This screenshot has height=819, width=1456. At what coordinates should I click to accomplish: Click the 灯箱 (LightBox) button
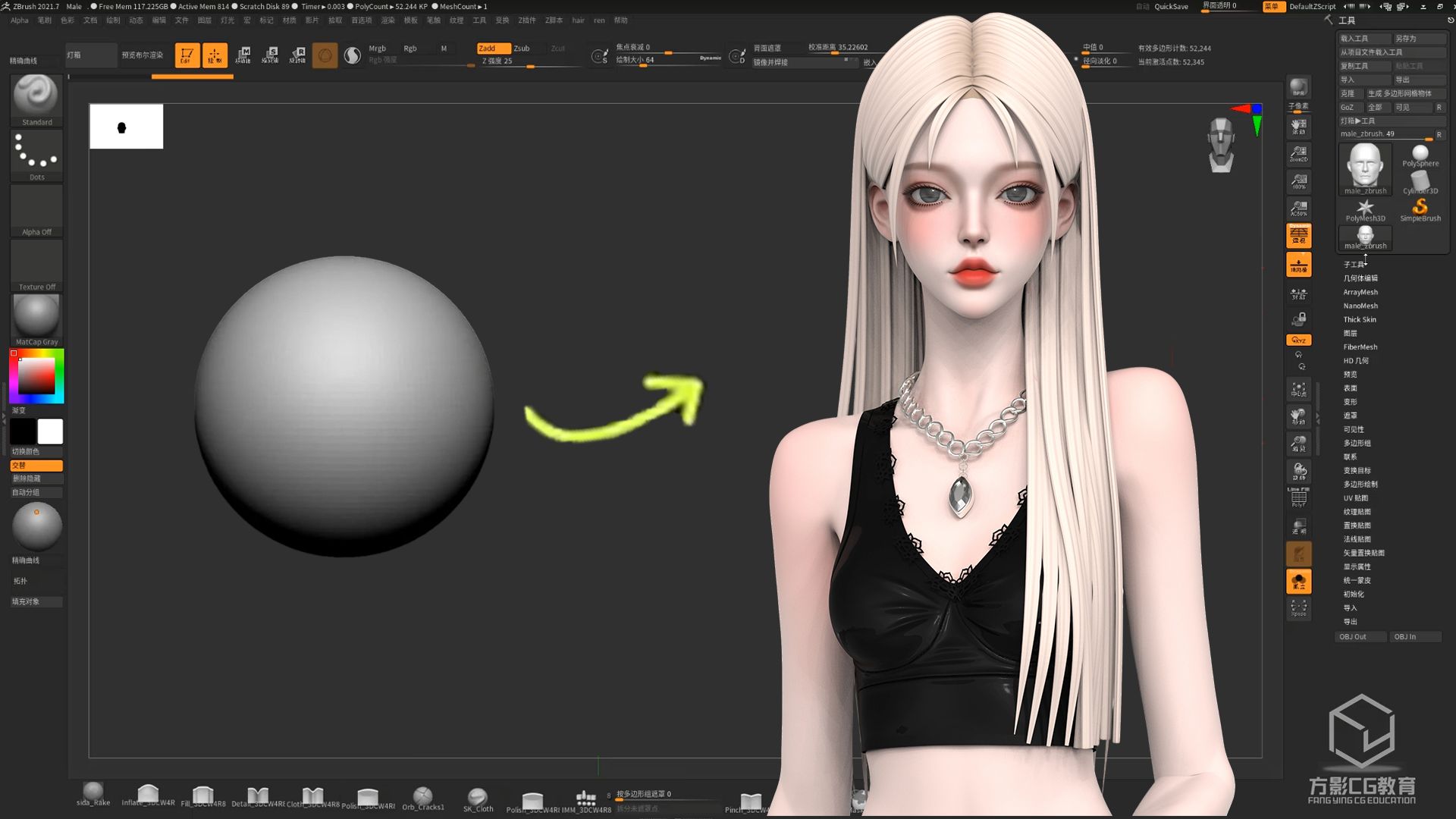pos(91,55)
